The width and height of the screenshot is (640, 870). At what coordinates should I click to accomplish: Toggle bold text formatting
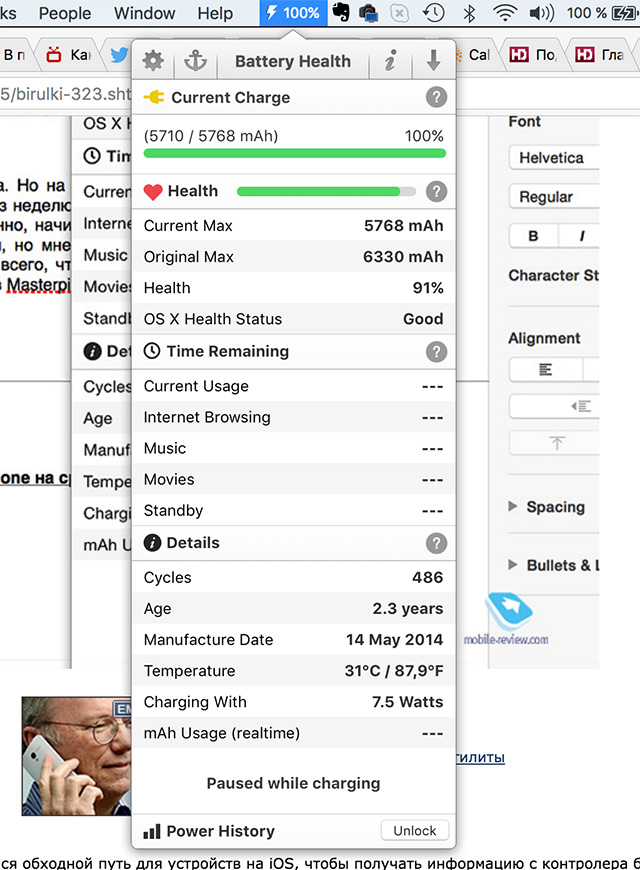point(533,236)
